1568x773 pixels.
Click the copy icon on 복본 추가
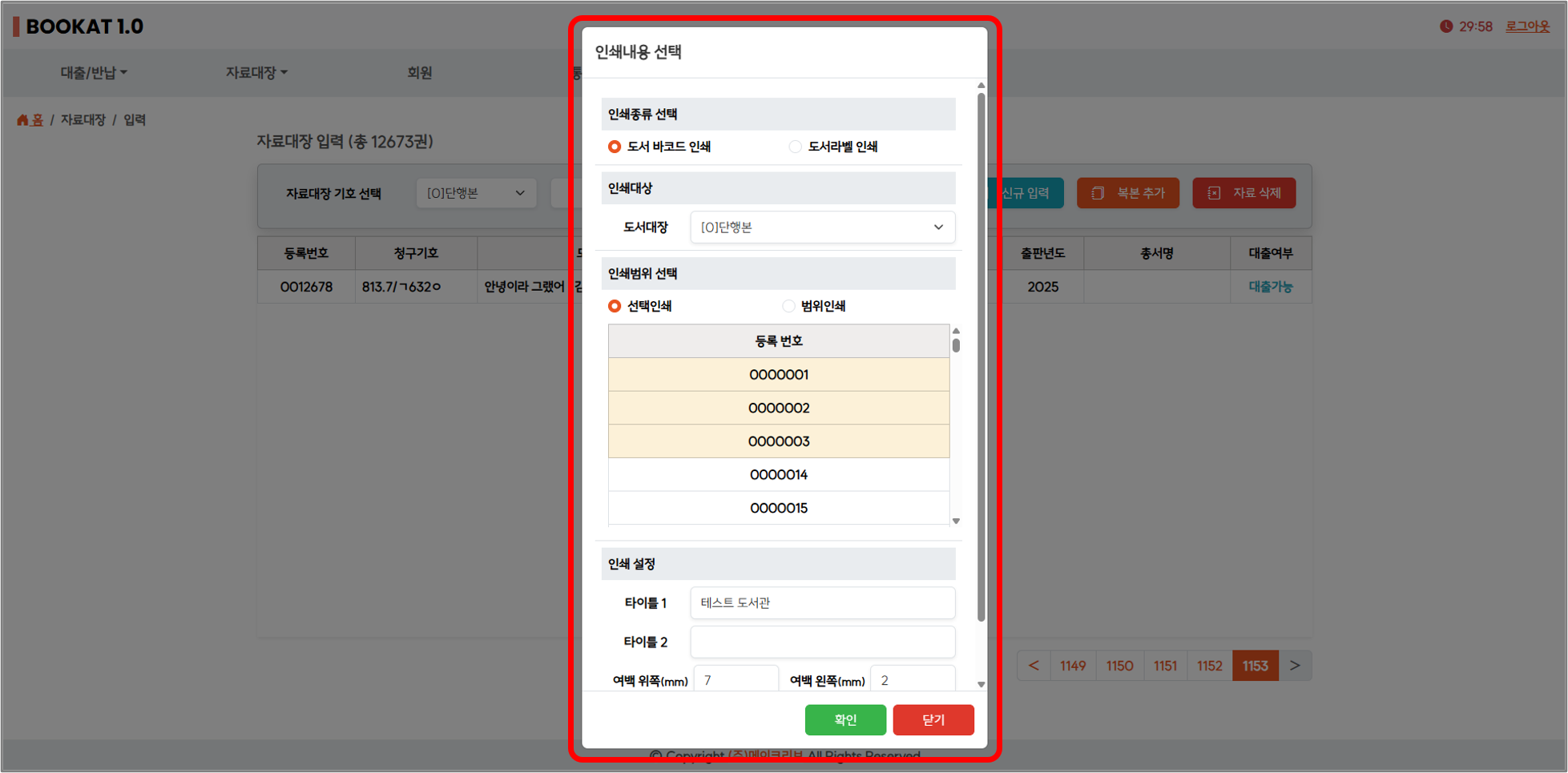tap(1098, 193)
